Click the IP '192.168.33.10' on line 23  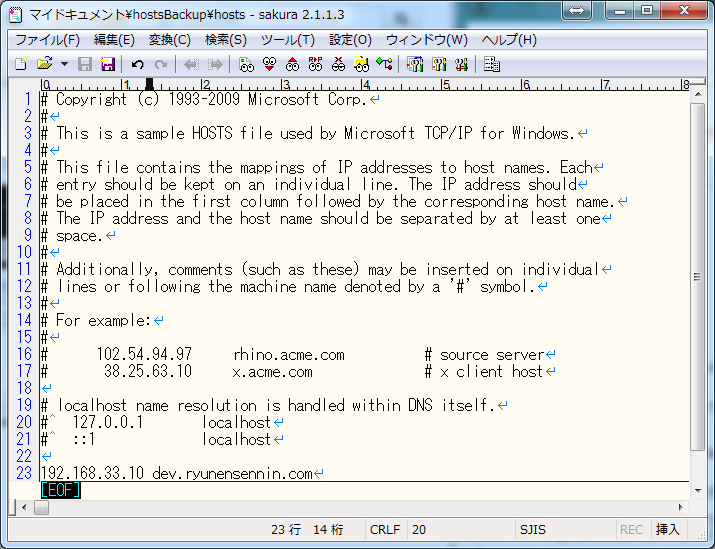[93, 473]
